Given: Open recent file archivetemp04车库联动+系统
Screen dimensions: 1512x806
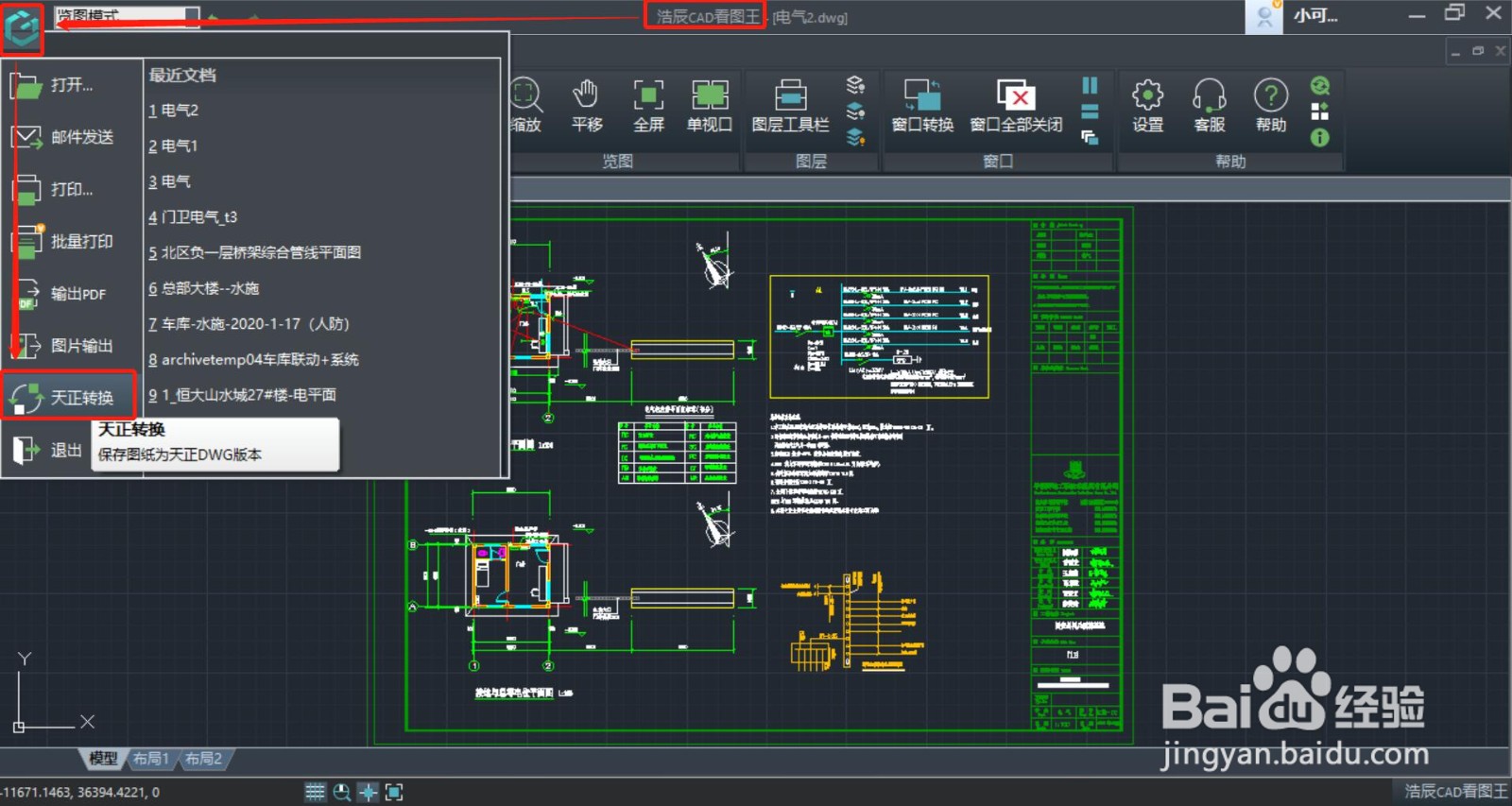Looking at the screenshot, I should 253,359.
